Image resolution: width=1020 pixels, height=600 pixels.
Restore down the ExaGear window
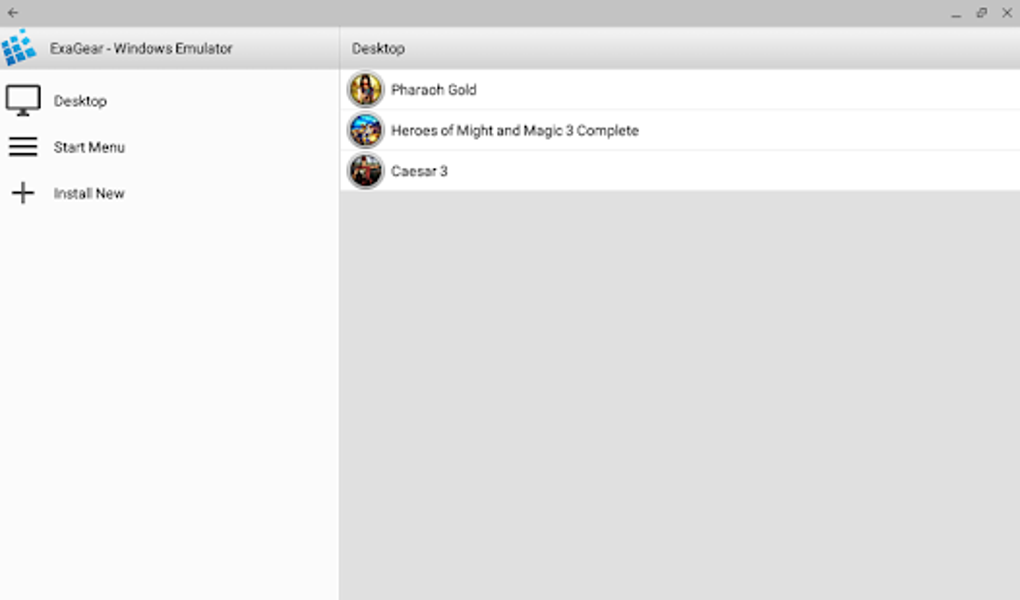point(982,13)
